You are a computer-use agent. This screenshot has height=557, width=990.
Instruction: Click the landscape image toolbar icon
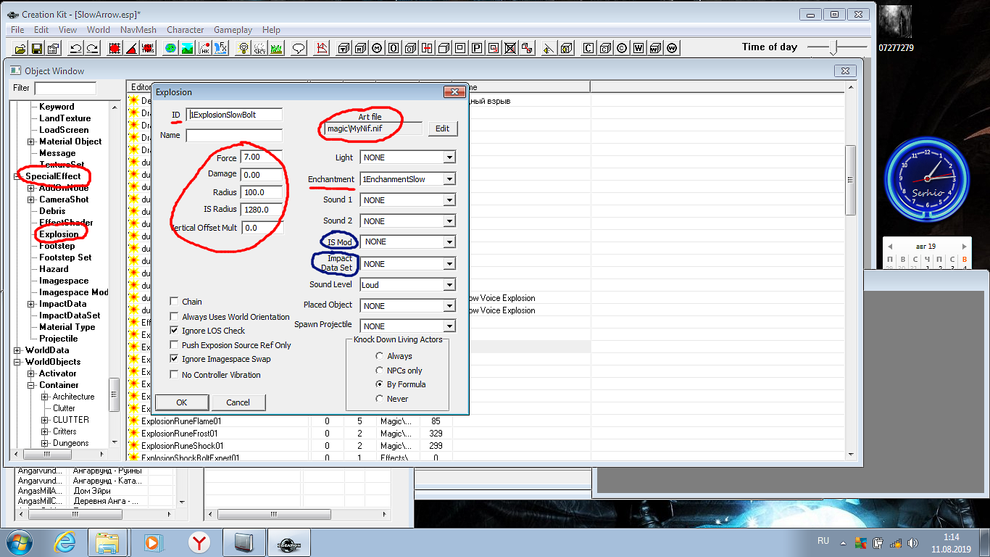187,48
